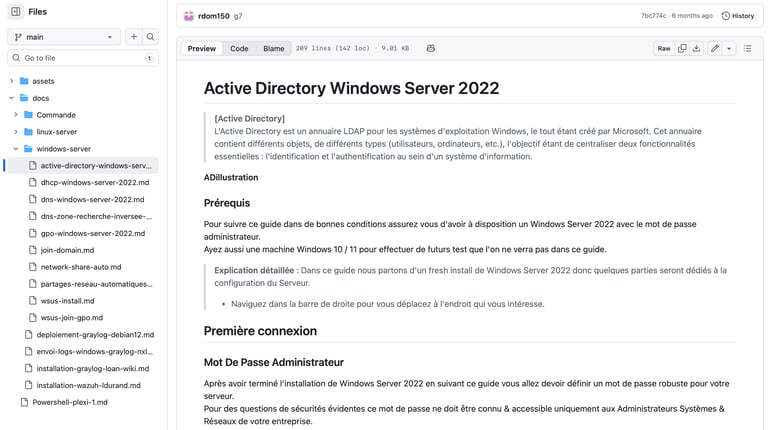Open wsus-join-gpo.md file
Image resolution: width=768 pixels, height=430 pixels.
point(72,317)
